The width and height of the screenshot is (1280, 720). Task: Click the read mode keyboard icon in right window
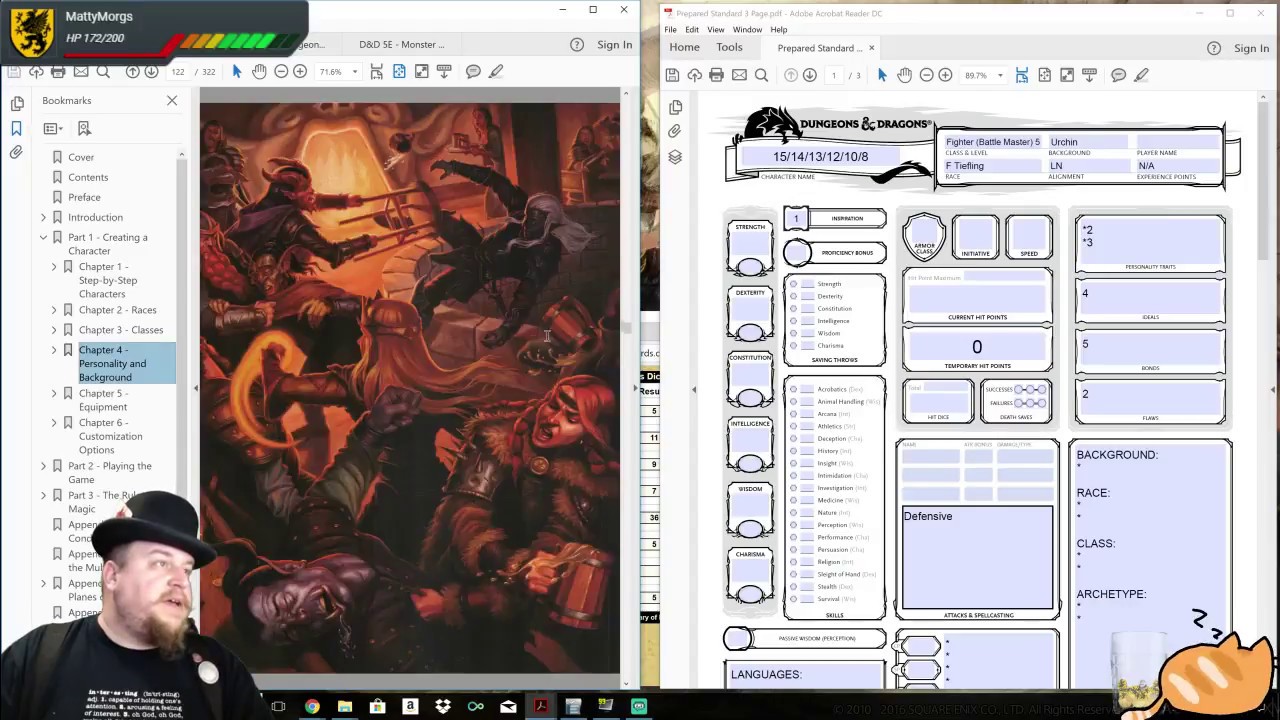coord(1089,75)
